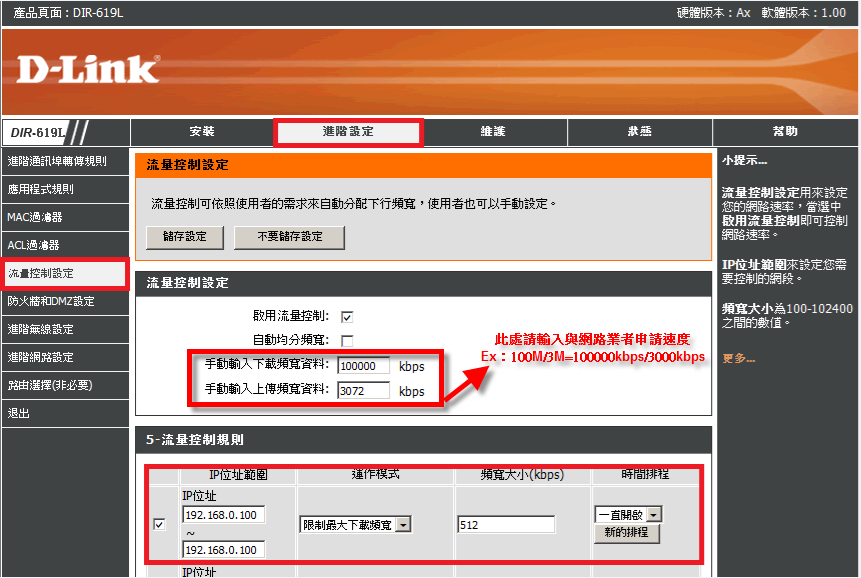861x578 pixels.
Task: Open the 幫助 tab
Action: click(x=785, y=132)
